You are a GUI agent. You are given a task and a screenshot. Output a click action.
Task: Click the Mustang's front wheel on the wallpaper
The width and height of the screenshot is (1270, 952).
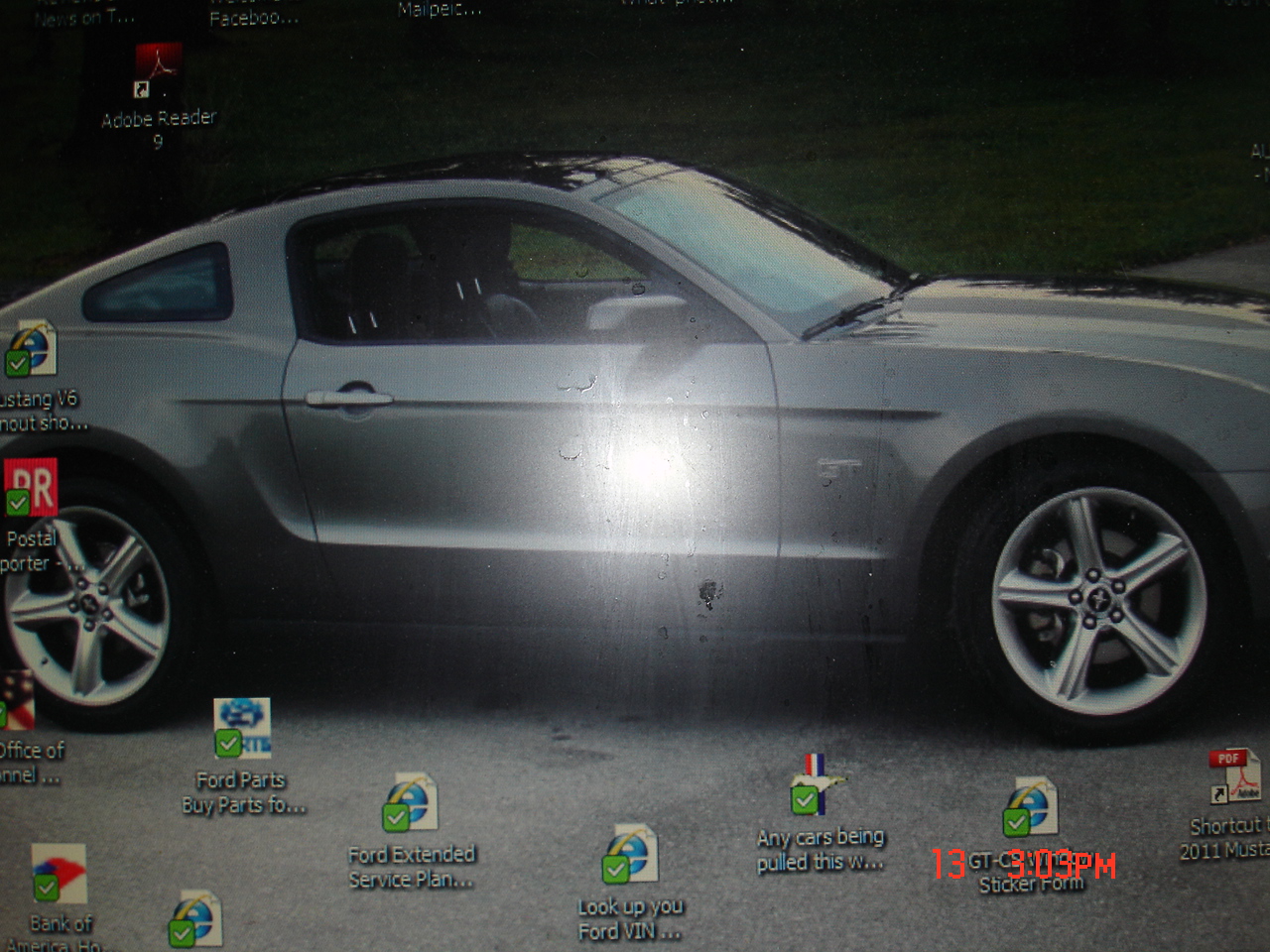point(1097,599)
